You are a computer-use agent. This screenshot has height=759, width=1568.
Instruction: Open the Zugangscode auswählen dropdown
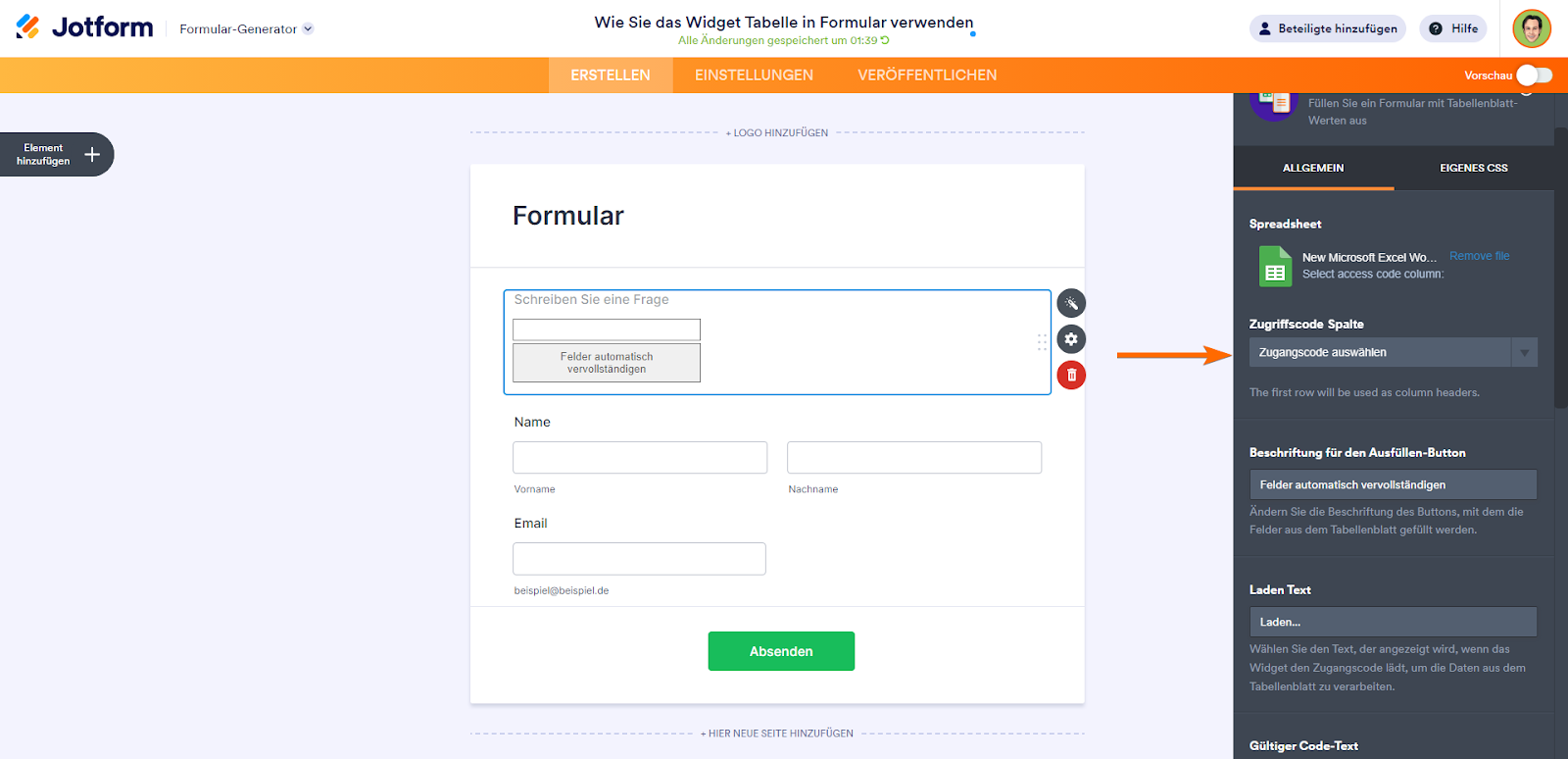point(1393,352)
